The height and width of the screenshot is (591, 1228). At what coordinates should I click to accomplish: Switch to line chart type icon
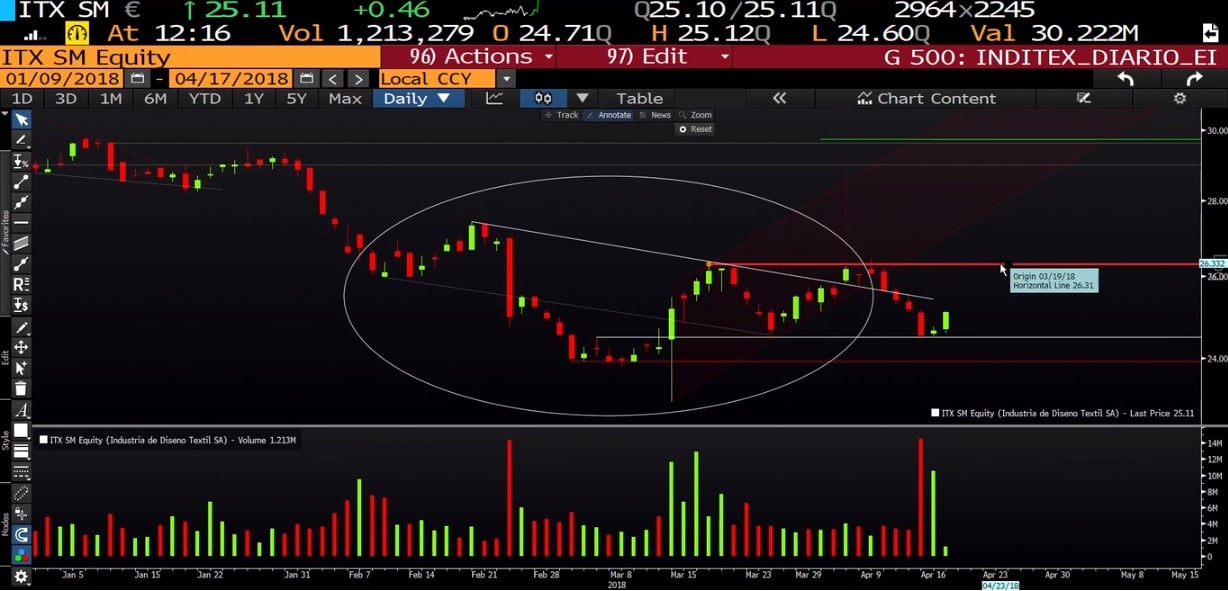494,98
